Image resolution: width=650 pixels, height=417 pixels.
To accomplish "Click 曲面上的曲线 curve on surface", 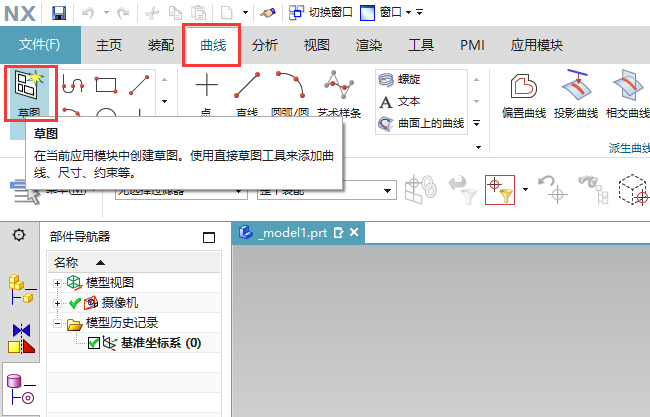I will [421, 123].
